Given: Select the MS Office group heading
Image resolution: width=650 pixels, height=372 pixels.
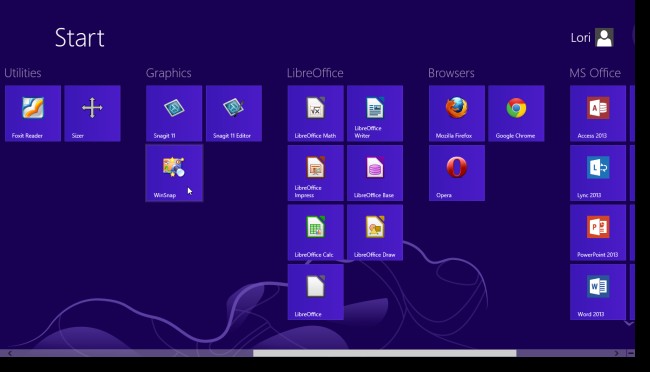Looking at the screenshot, I should [x=595, y=73].
